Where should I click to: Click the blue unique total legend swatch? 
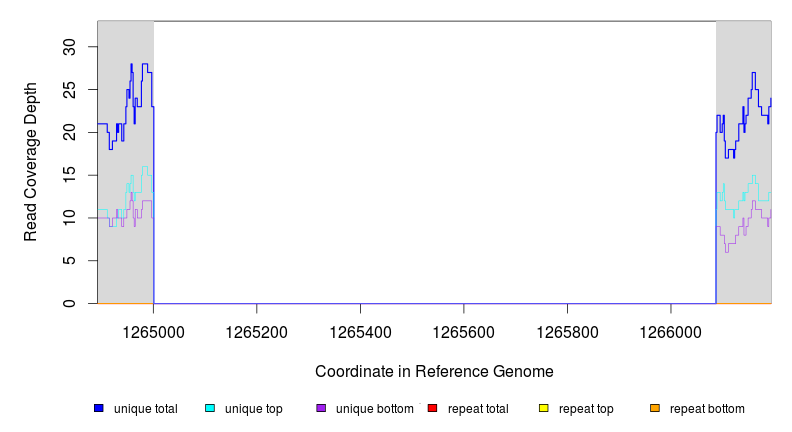[x=99, y=409]
